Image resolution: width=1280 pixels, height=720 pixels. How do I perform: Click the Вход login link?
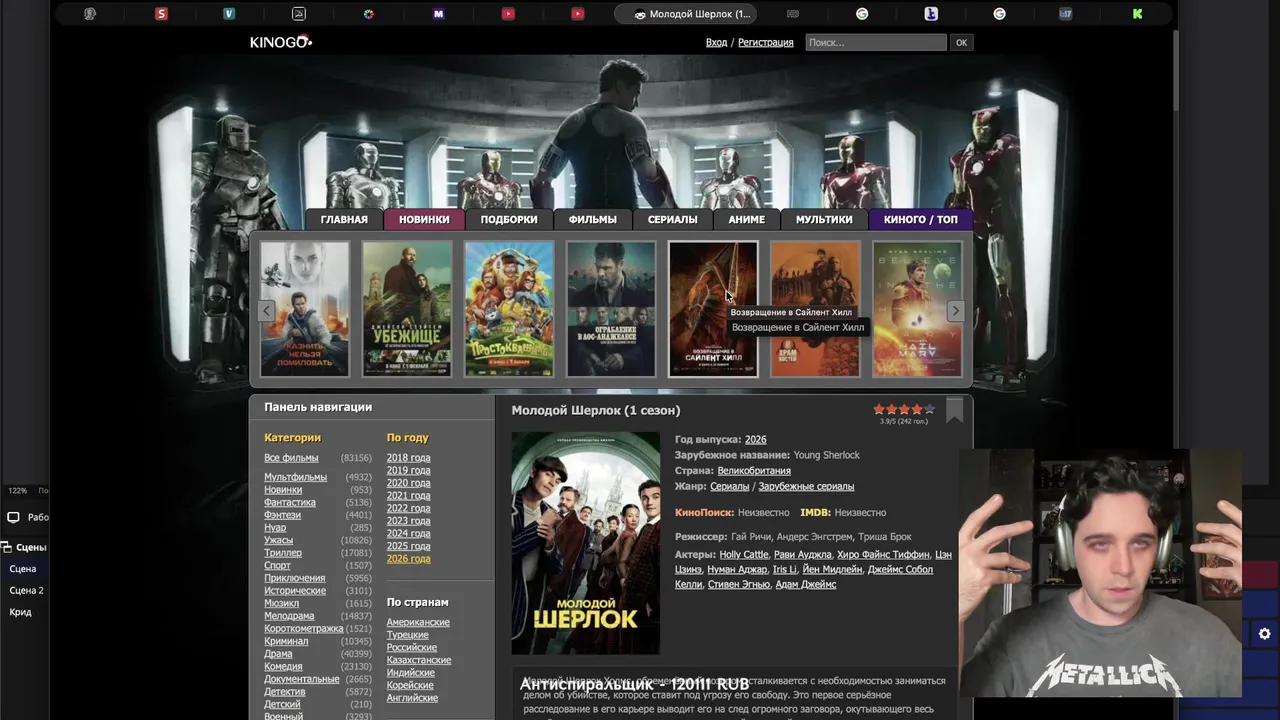pyautogui.click(x=716, y=42)
